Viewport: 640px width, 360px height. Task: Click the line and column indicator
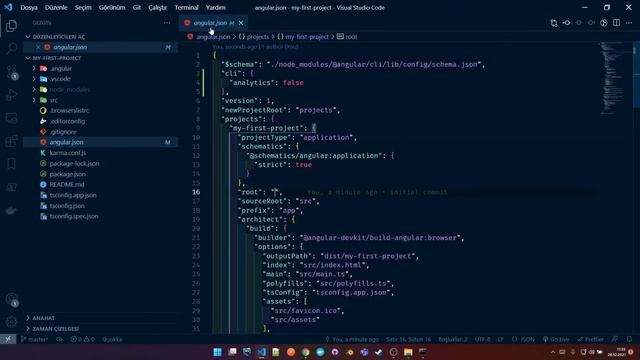pos(408,339)
